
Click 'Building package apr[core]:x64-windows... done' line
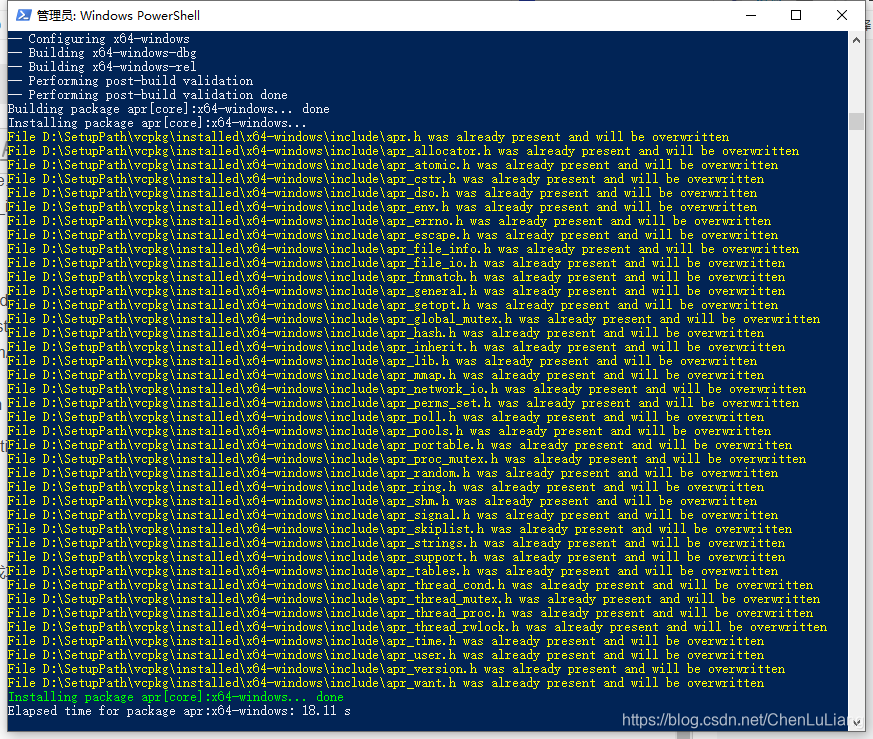pos(169,109)
